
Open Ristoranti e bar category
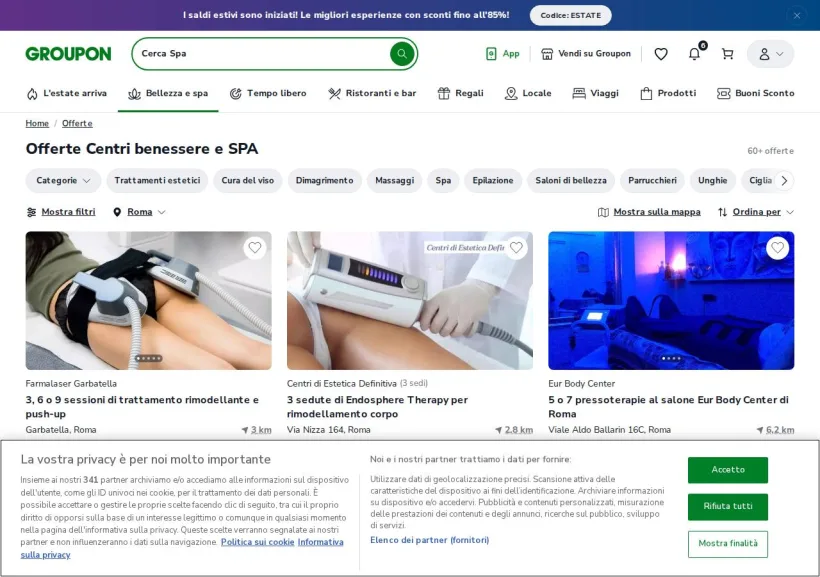372,93
